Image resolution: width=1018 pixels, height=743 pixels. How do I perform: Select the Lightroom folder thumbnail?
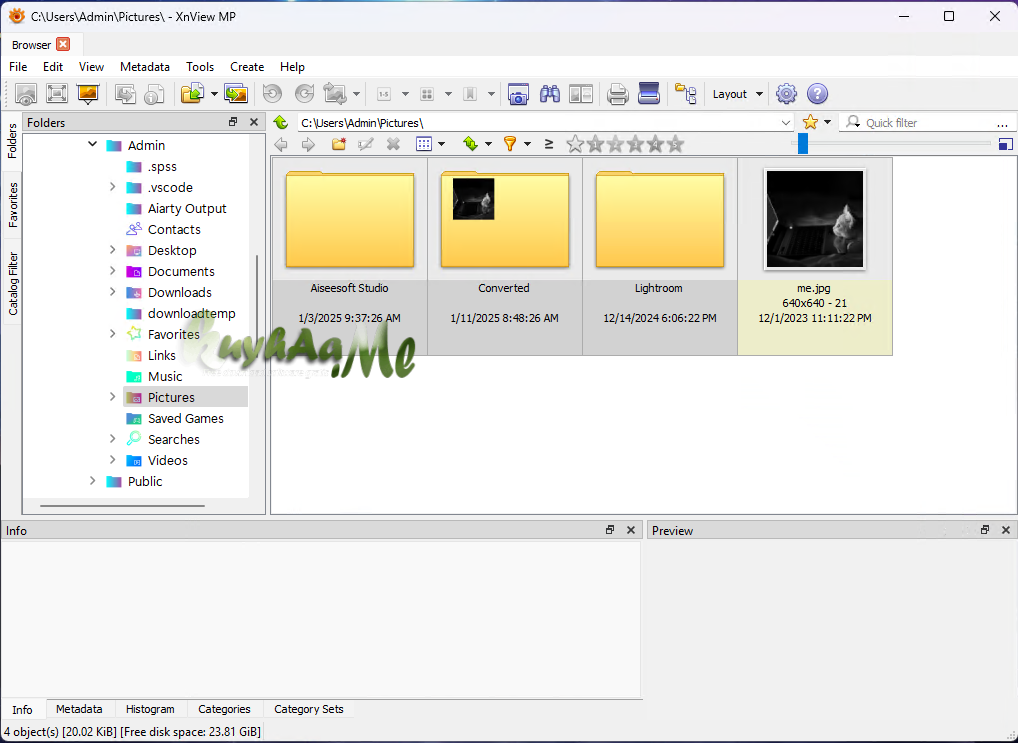coord(660,257)
